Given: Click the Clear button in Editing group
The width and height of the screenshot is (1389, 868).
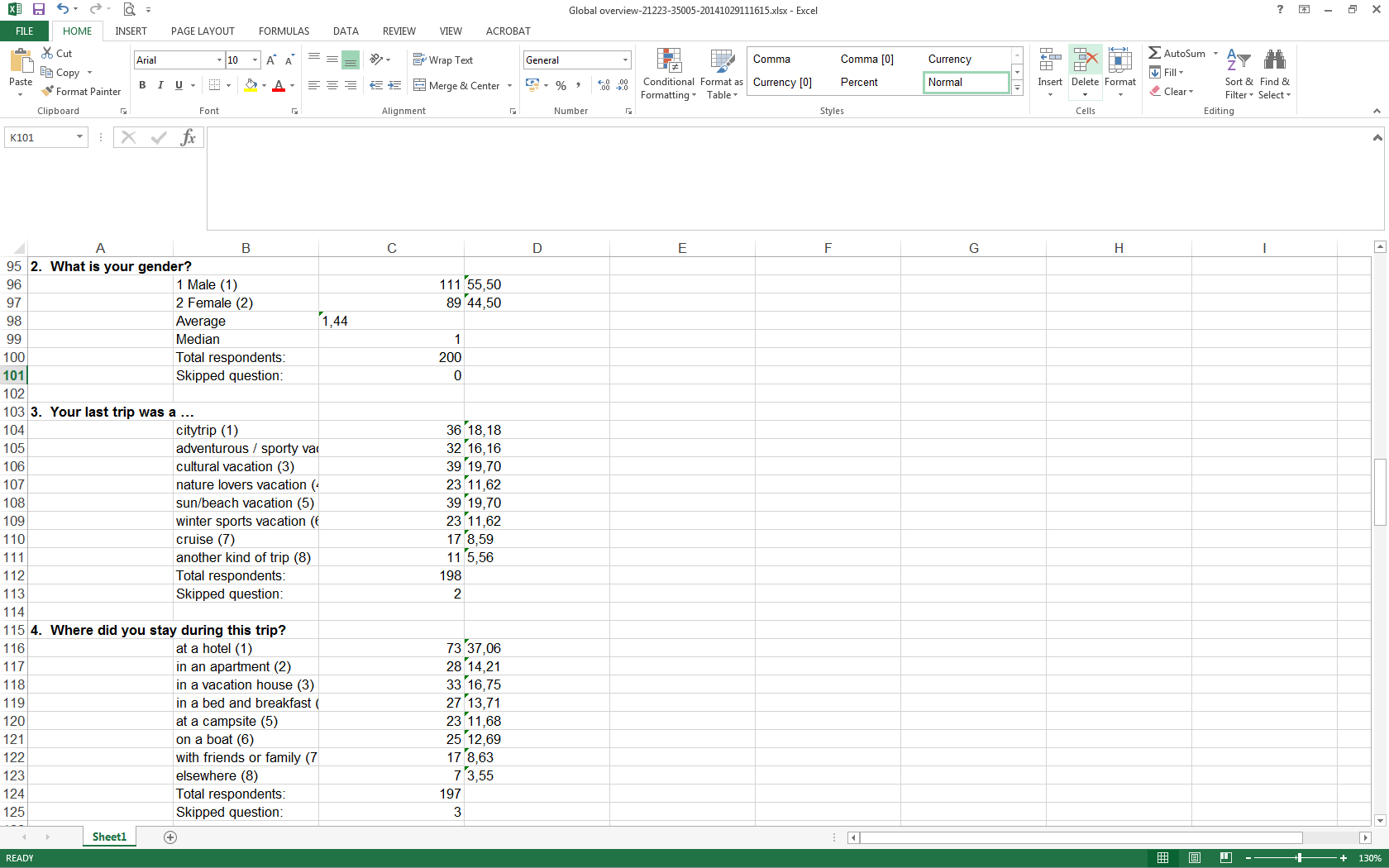Looking at the screenshot, I should click(1172, 91).
